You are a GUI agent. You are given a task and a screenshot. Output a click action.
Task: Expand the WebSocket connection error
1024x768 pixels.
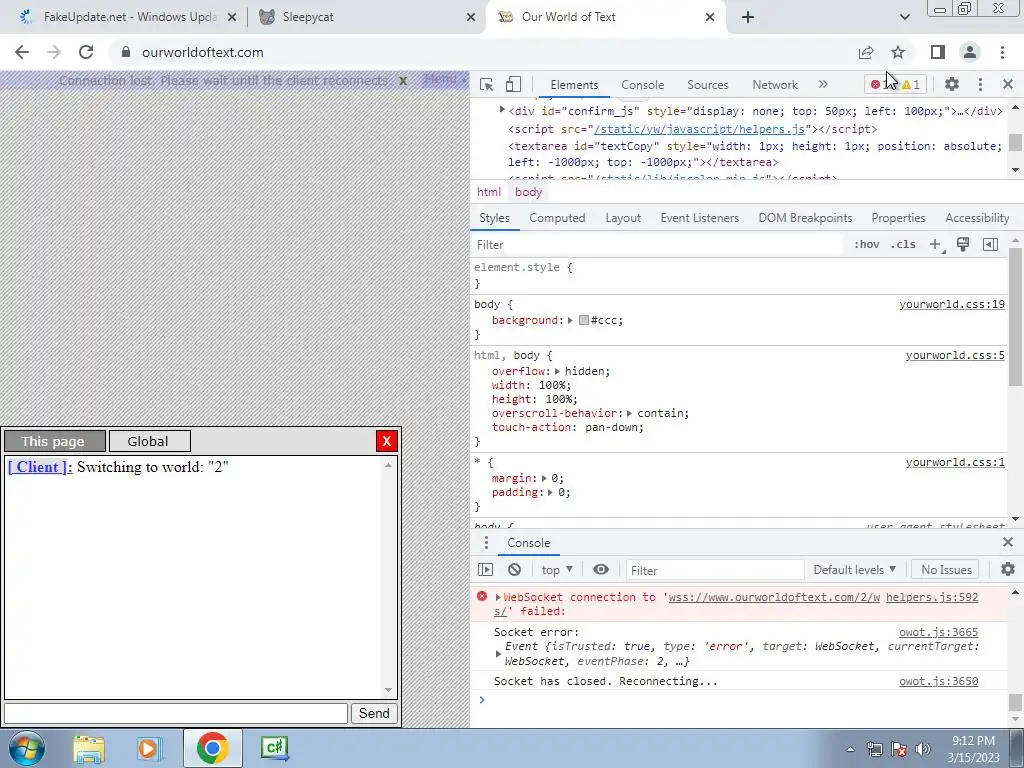(498, 598)
